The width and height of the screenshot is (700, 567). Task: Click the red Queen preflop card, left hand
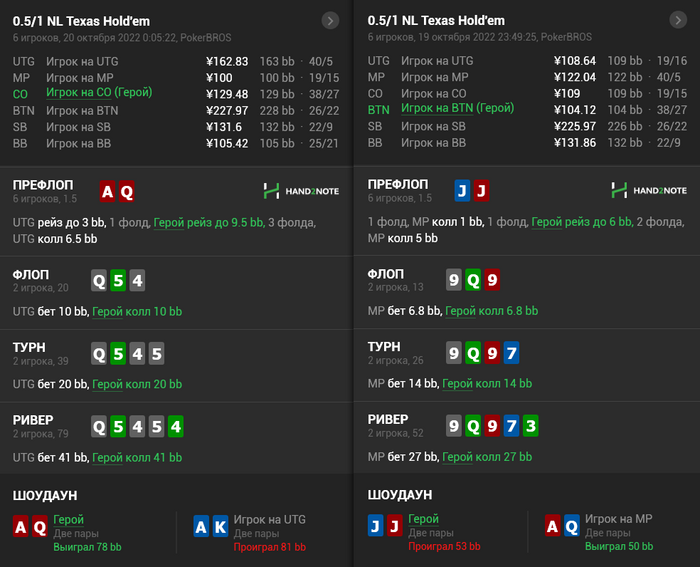coord(127,192)
